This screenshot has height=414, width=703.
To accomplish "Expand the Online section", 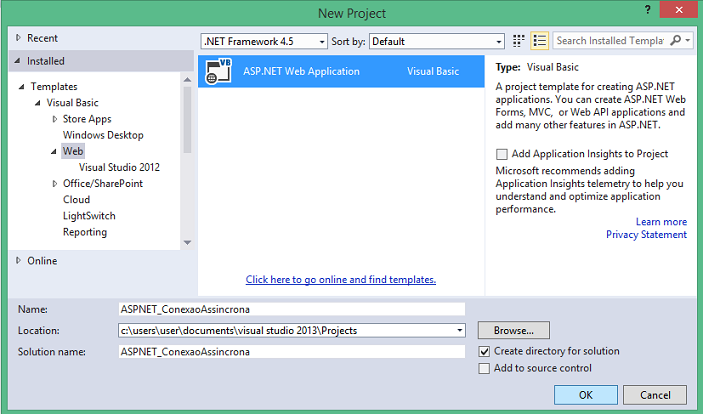I will pos(18,261).
